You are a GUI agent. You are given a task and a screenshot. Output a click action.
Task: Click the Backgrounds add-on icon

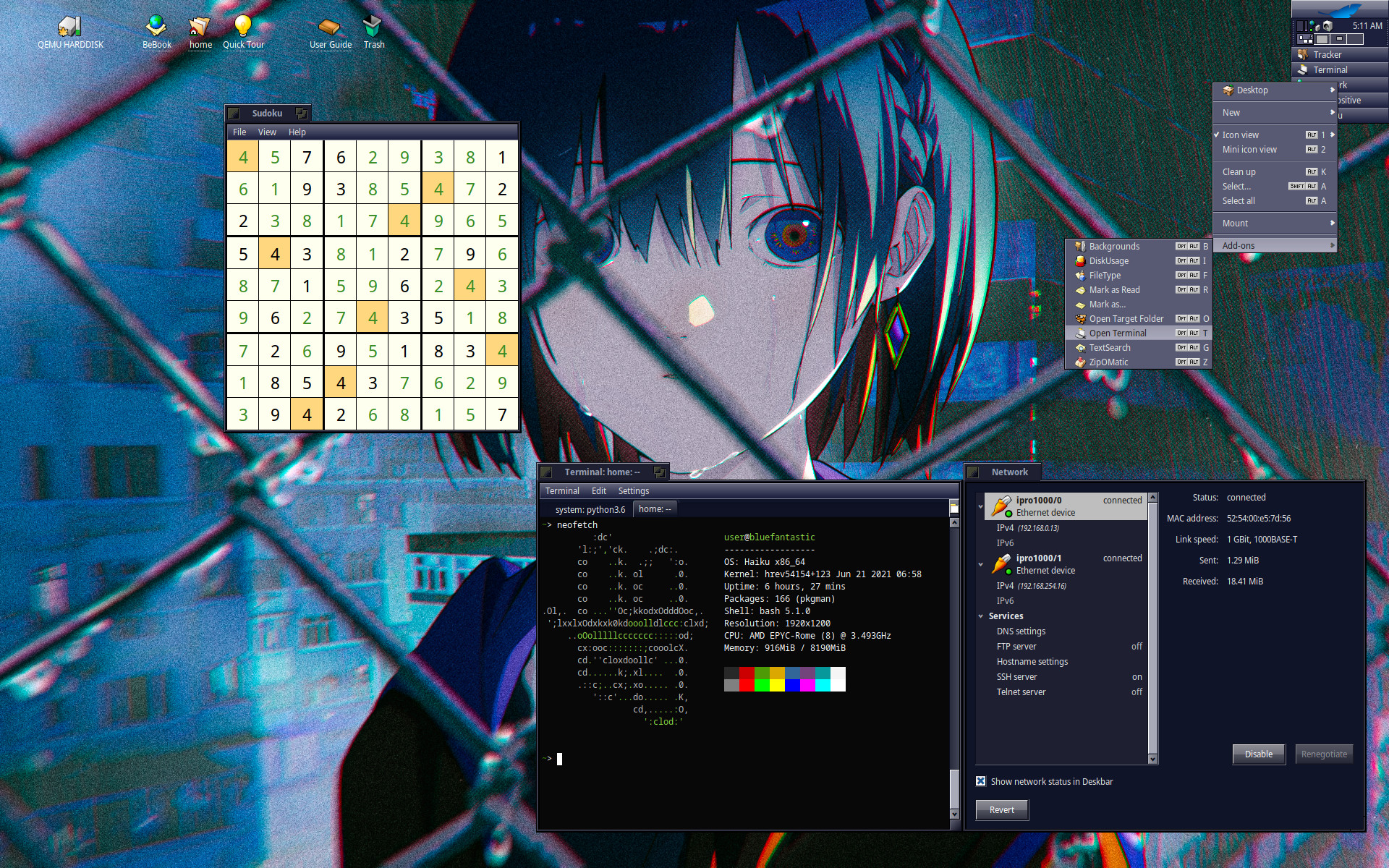click(x=1080, y=246)
